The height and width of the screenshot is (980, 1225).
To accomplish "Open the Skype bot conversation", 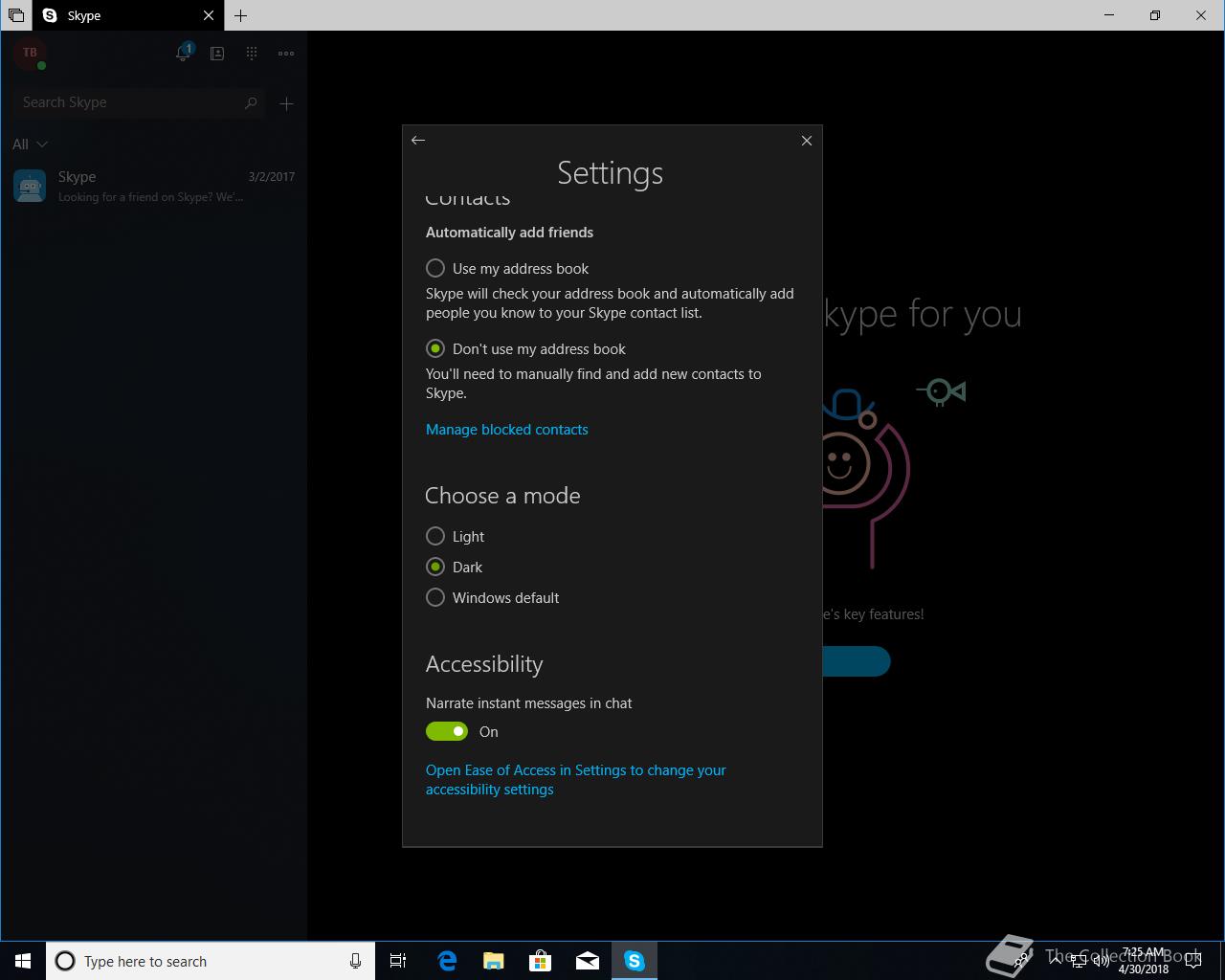I will tap(153, 186).
